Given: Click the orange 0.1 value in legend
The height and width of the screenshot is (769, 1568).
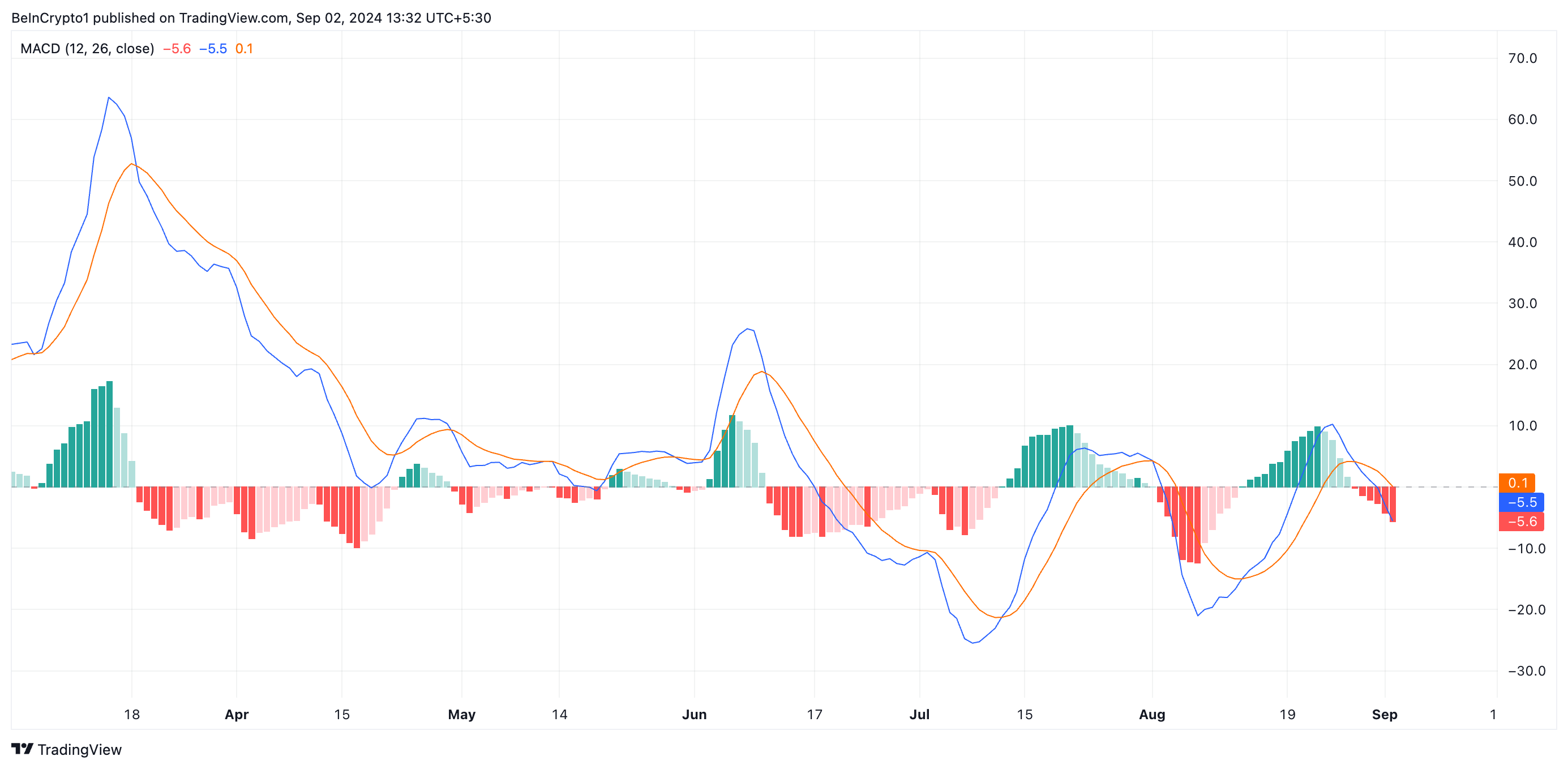Looking at the screenshot, I should (x=244, y=49).
